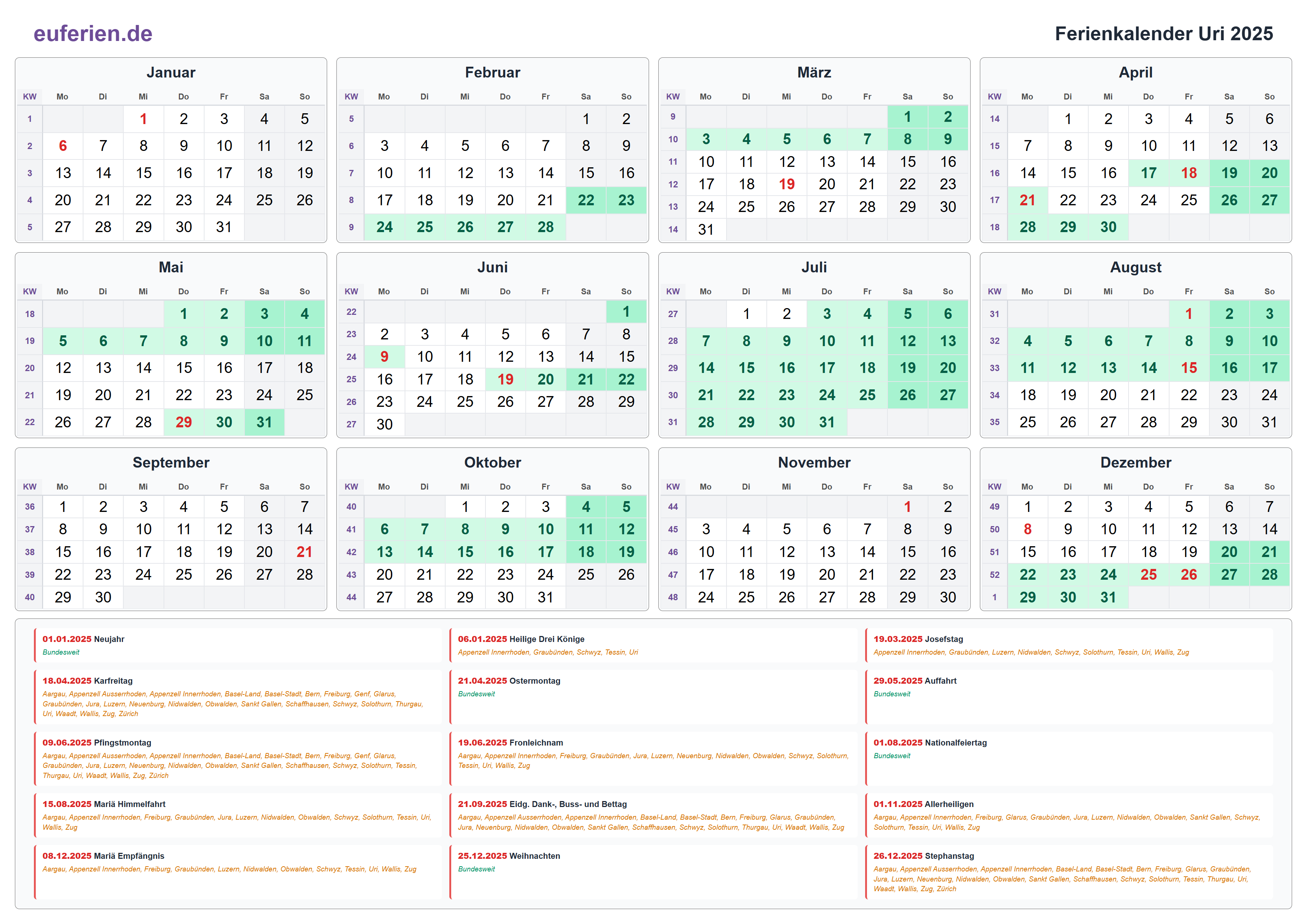1307x924 pixels.
Task: Click day 30 in Juni
Action: pos(384,424)
